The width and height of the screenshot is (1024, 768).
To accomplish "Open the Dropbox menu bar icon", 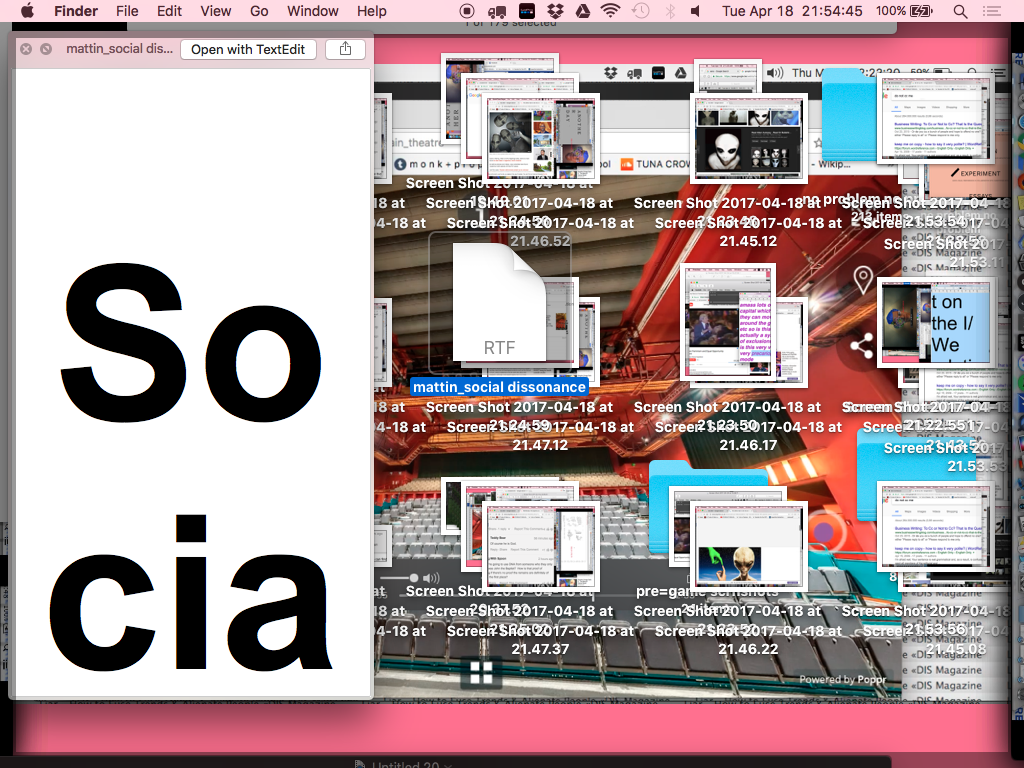I will [555, 11].
